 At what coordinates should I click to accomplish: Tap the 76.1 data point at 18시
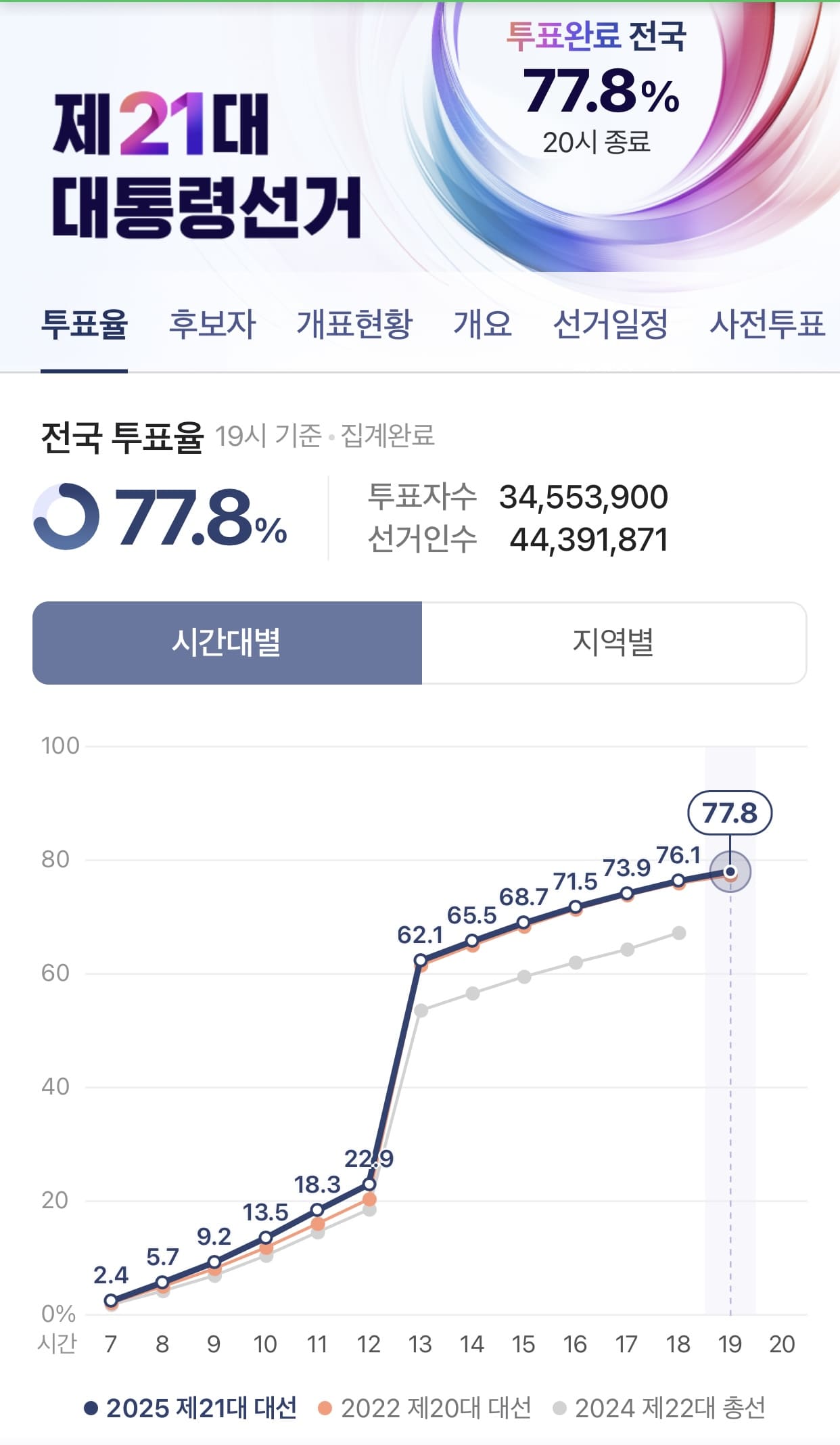(678, 880)
